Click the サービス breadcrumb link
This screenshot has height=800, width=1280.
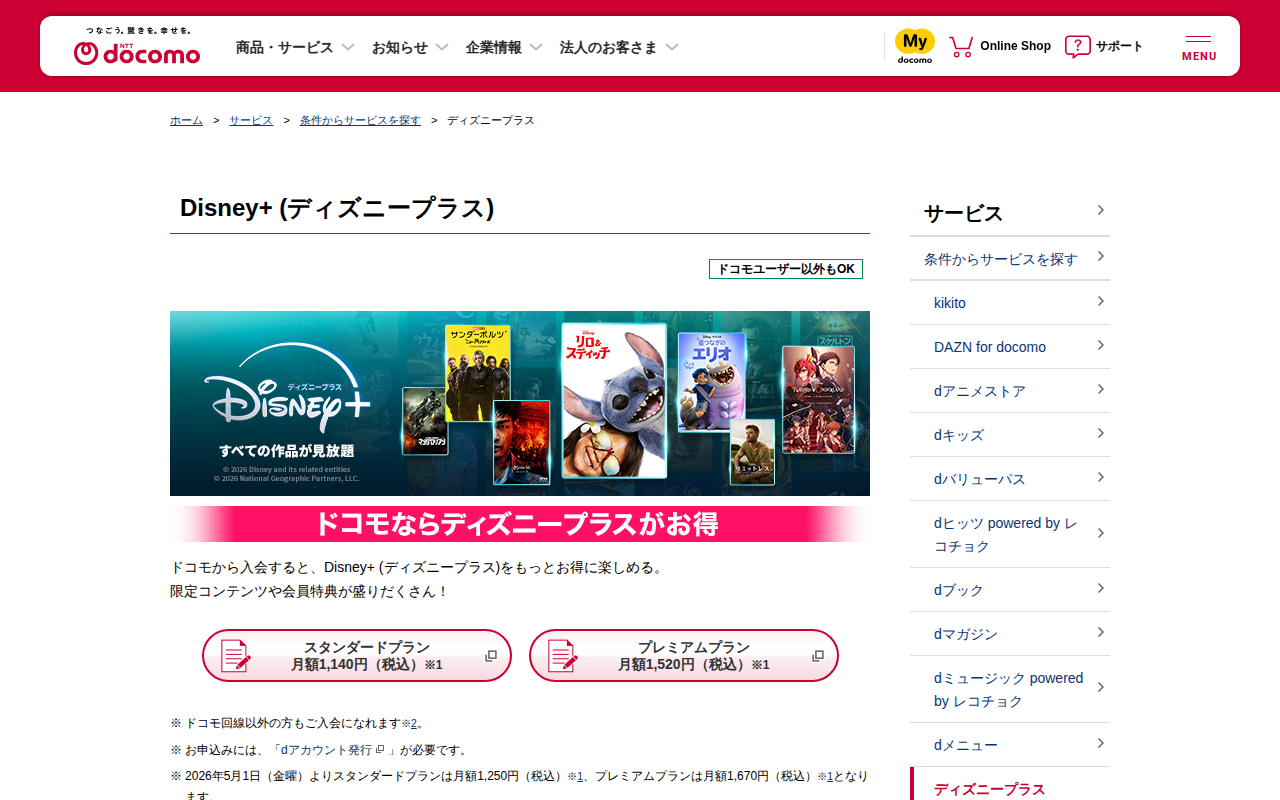pos(251,120)
